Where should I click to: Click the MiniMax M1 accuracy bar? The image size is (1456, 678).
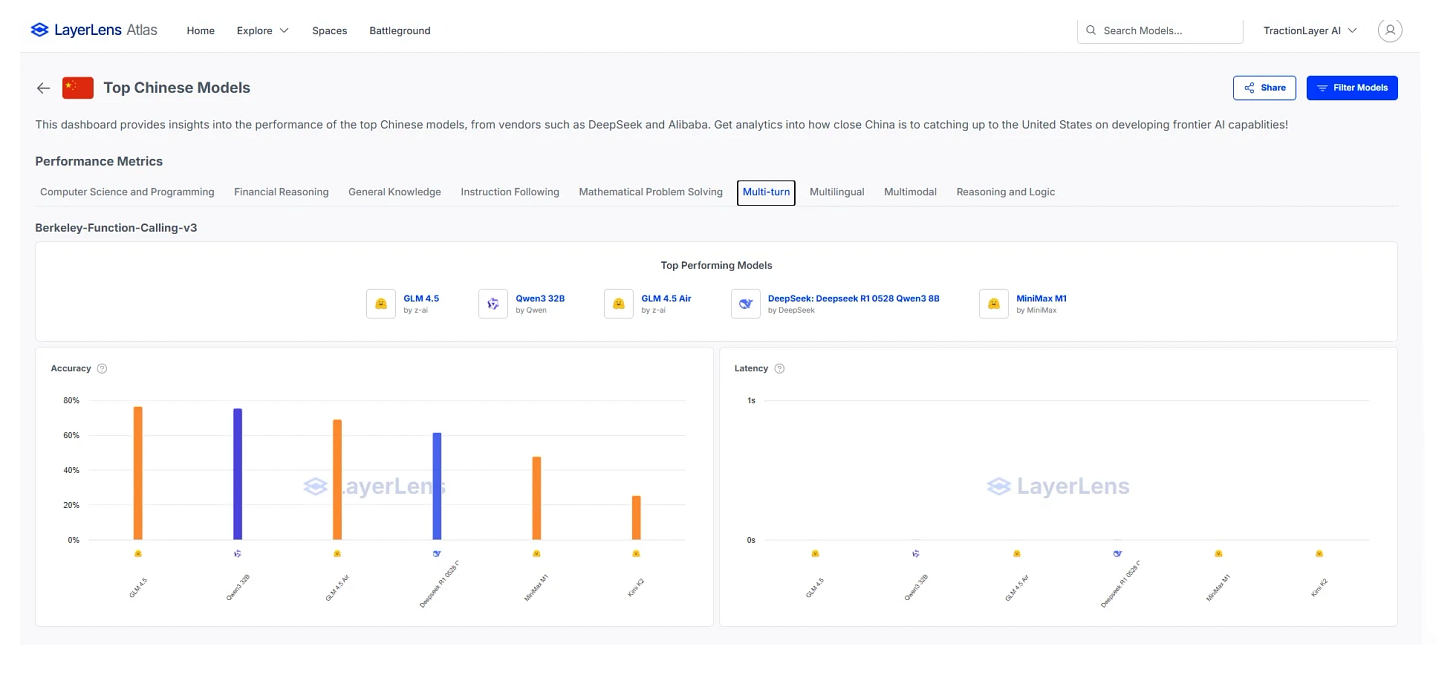coord(536,498)
